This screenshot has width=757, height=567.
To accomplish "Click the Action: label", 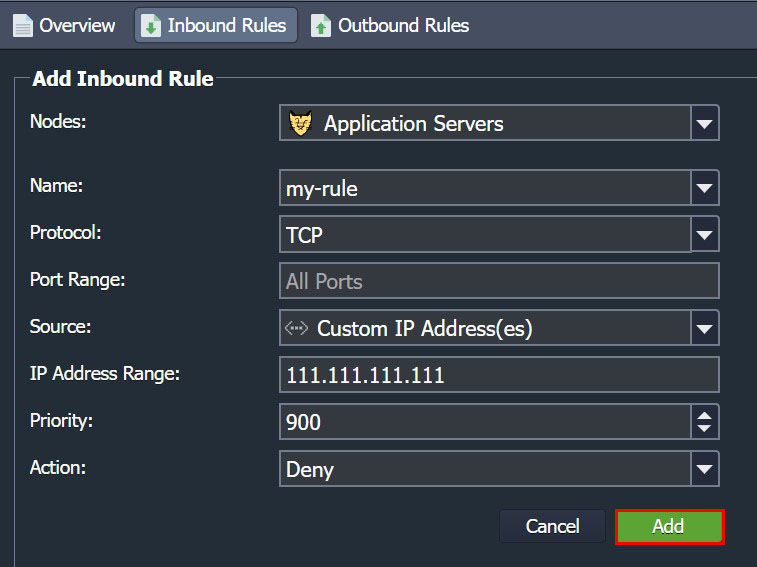I will click(58, 468).
